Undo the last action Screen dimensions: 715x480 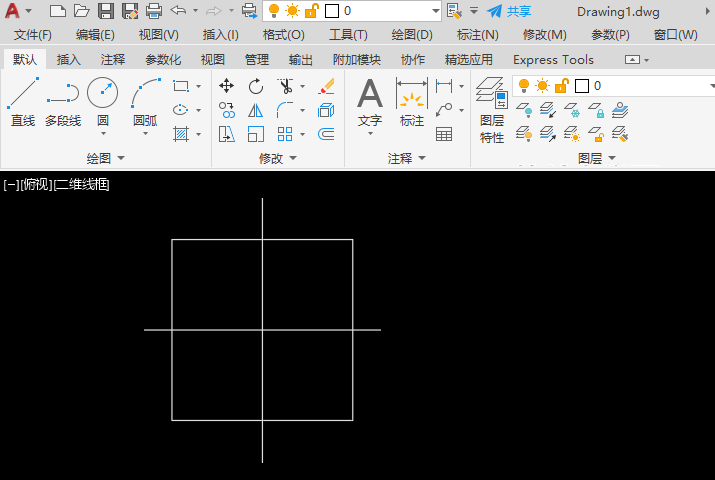pos(178,10)
